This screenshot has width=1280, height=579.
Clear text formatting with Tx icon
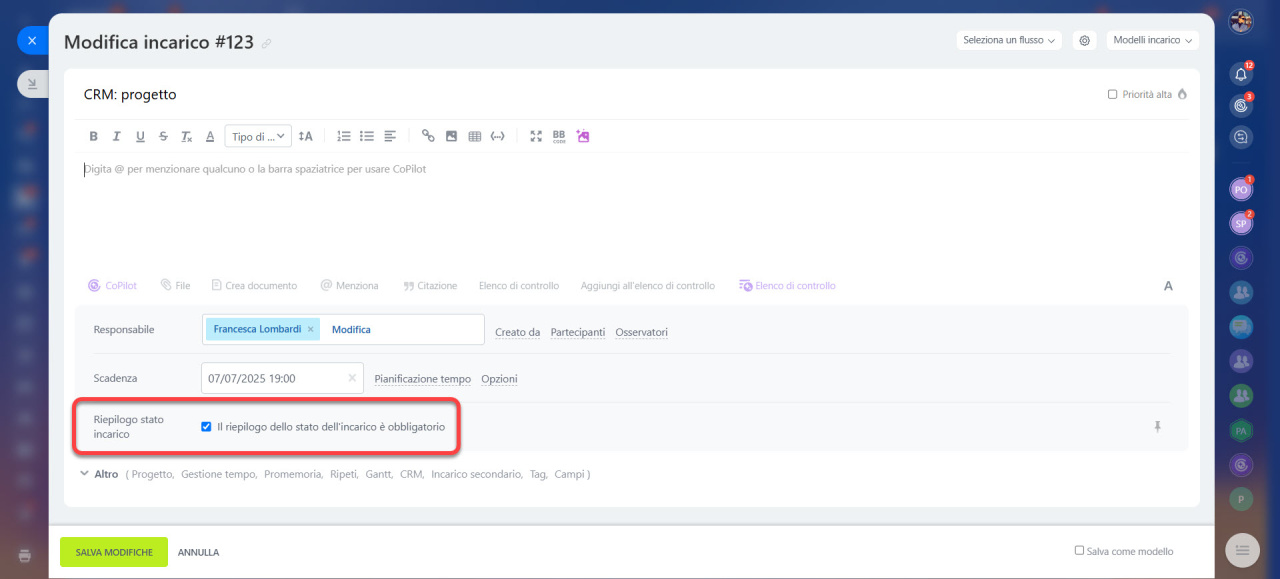coord(186,136)
